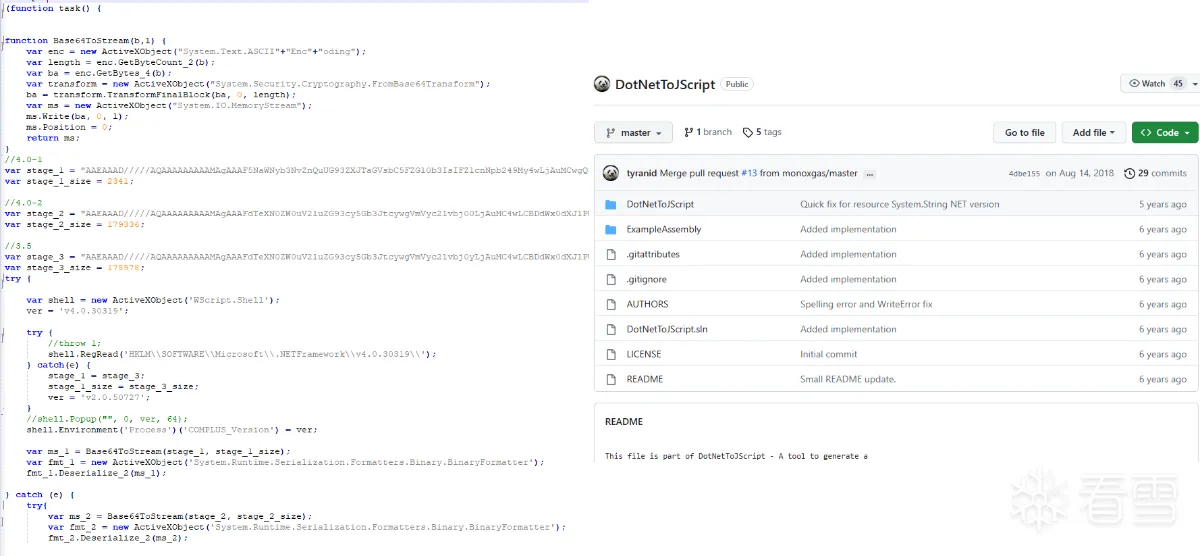Click the shell.Environment COMPLUS_Version line

(172, 429)
